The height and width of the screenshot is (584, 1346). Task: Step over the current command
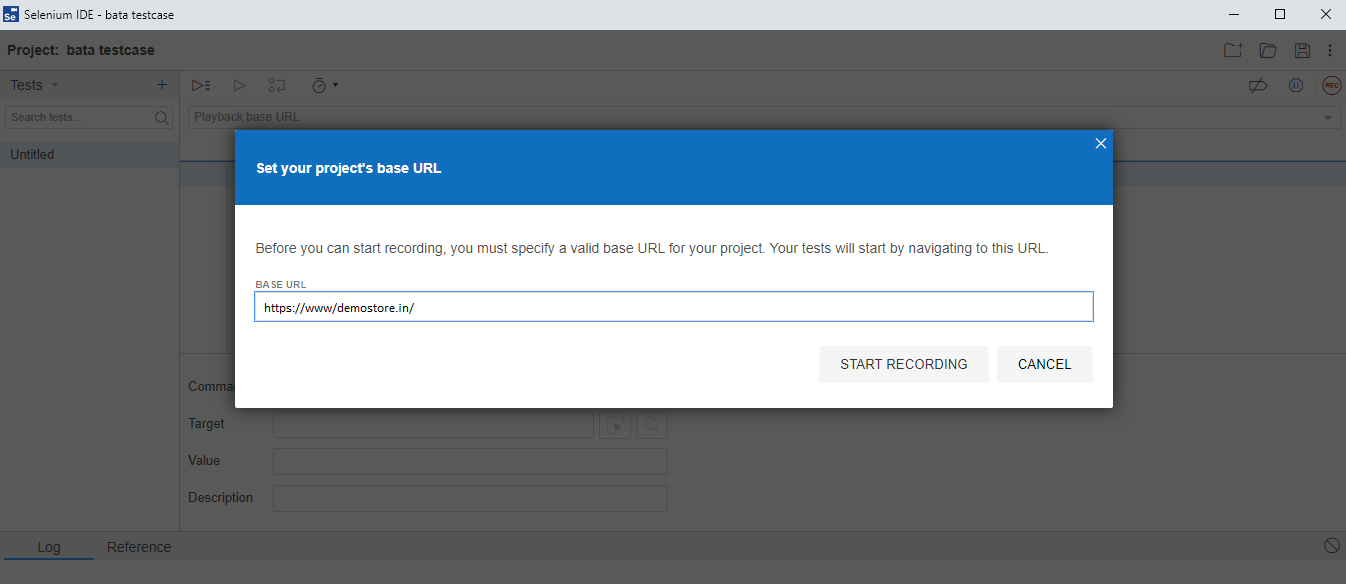[x=277, y=86]
